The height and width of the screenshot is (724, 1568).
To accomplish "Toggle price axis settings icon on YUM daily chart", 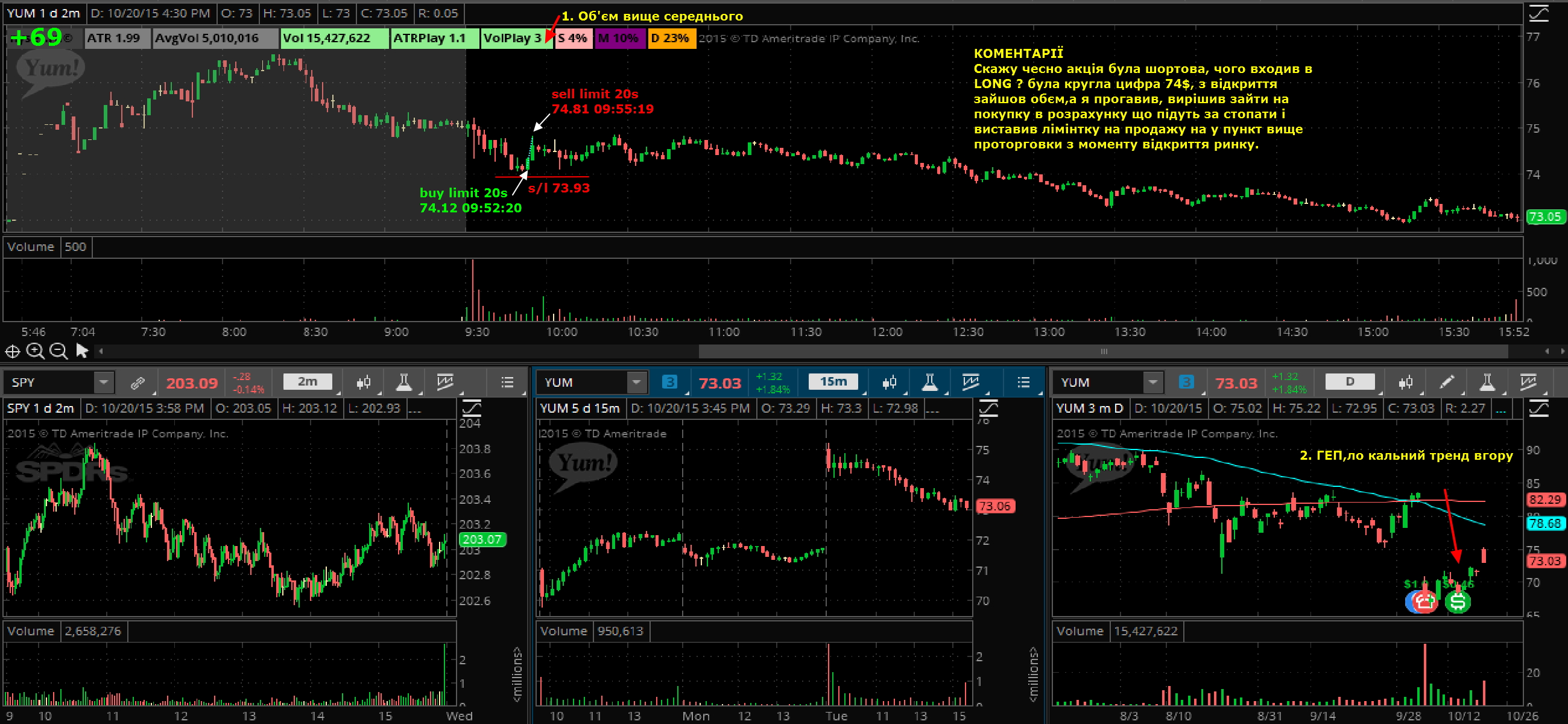I will point(1539,408).
